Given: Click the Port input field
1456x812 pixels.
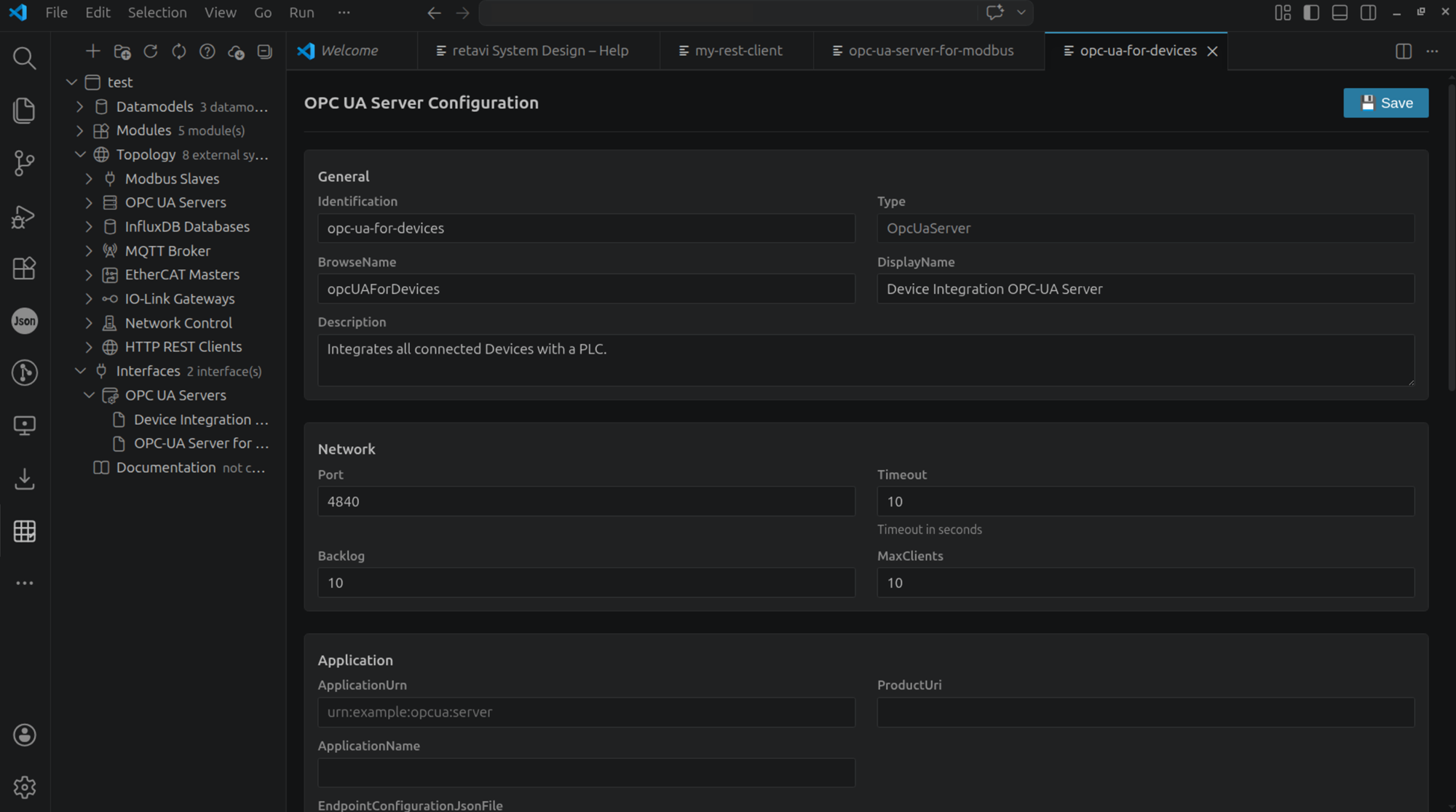Looking at the screenshot, I should (586, 501).
